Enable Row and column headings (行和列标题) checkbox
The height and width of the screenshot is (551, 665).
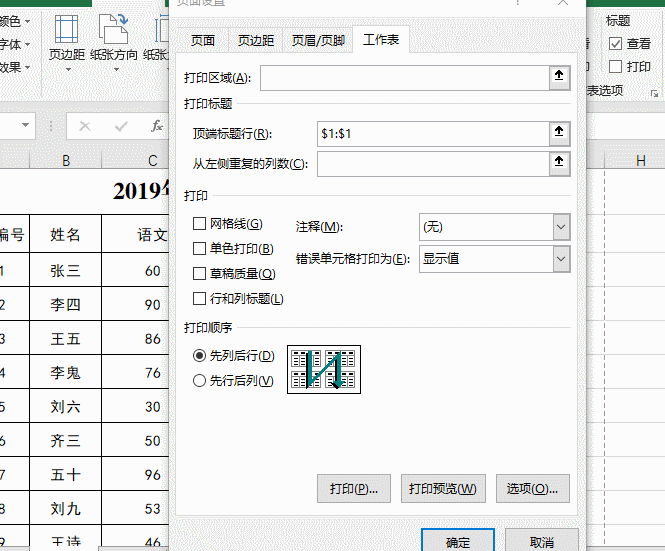coord(199,299)
